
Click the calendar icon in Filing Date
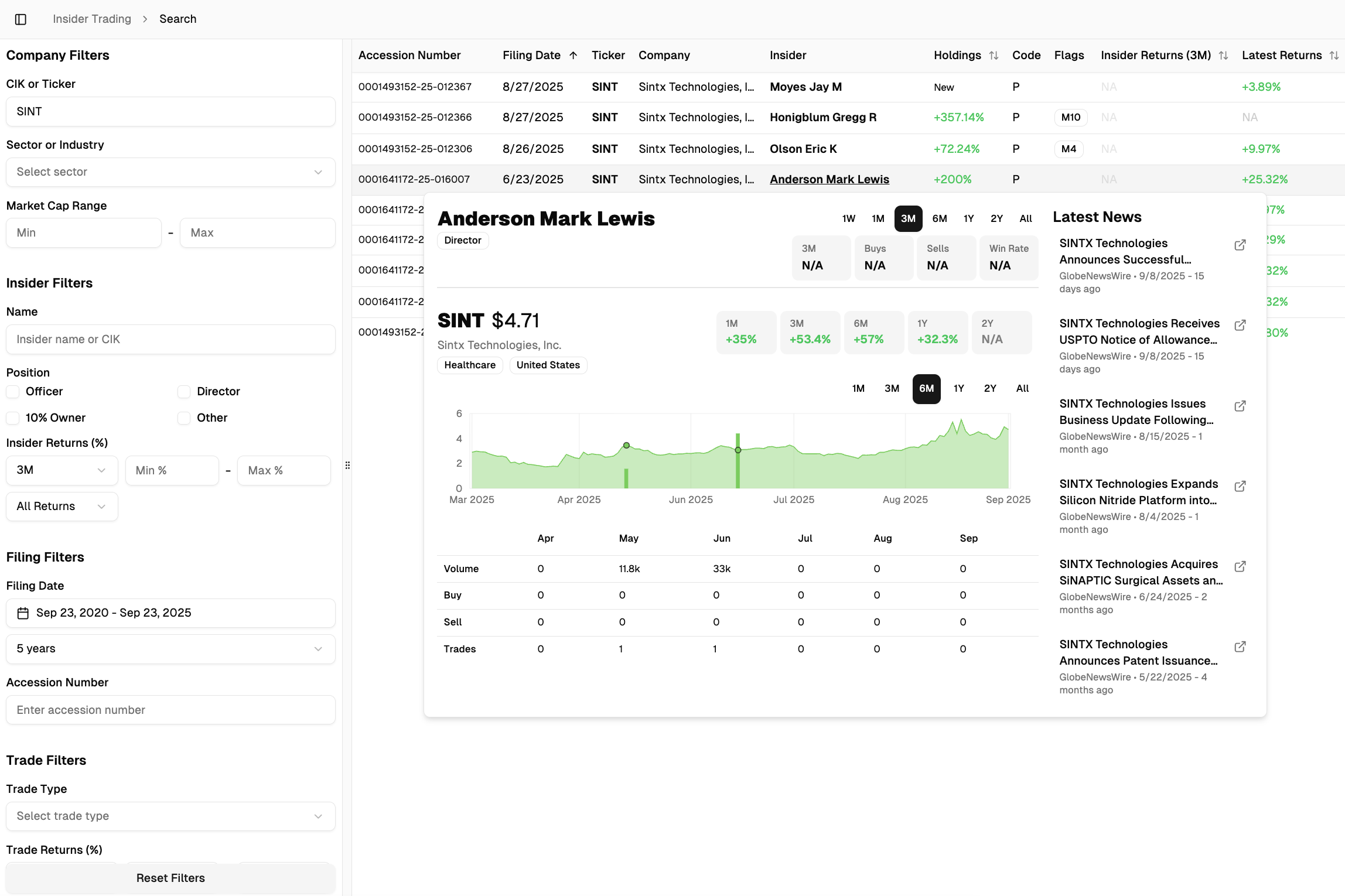tap(23, 613)
